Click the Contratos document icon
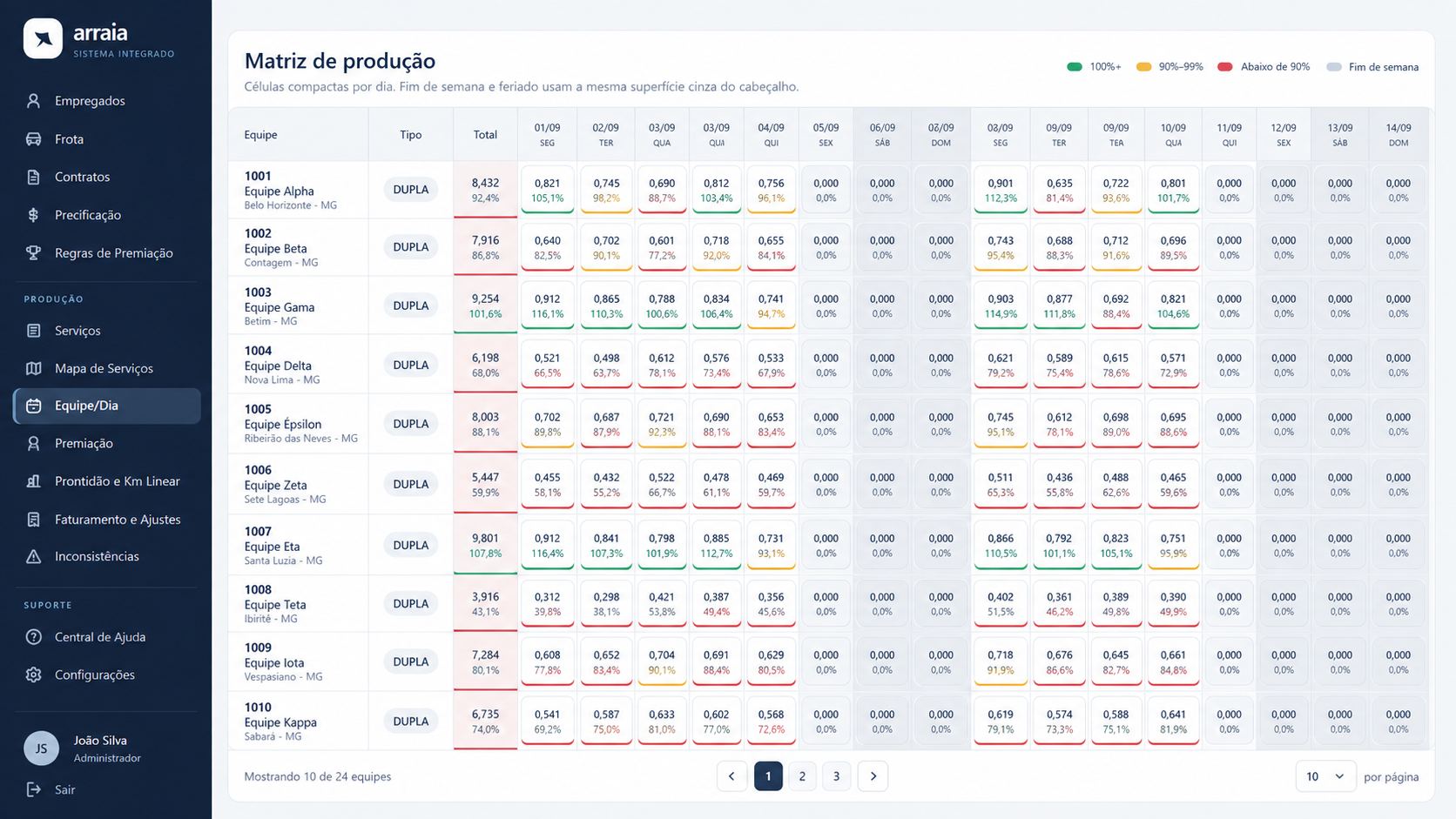This screenshot has width=1456, height=819. (34, 177)
